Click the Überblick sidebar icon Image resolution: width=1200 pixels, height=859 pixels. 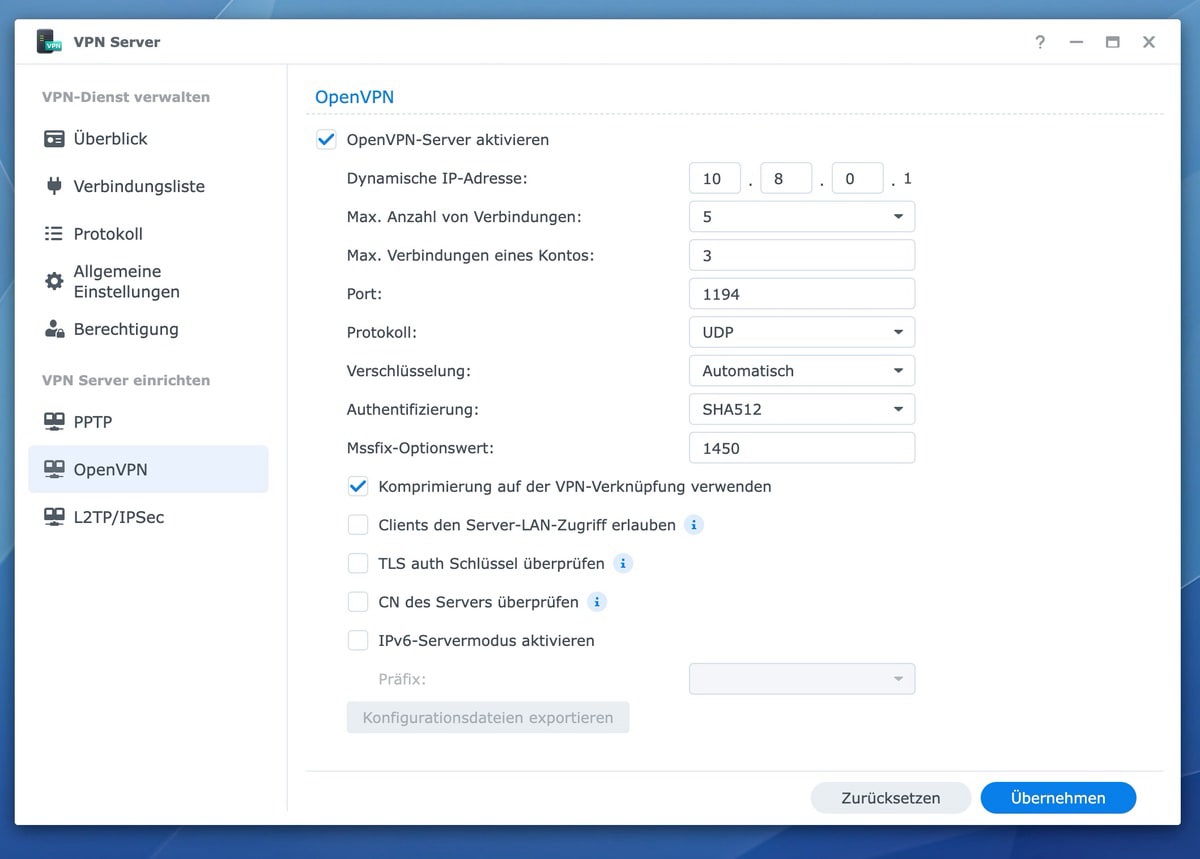54,139
